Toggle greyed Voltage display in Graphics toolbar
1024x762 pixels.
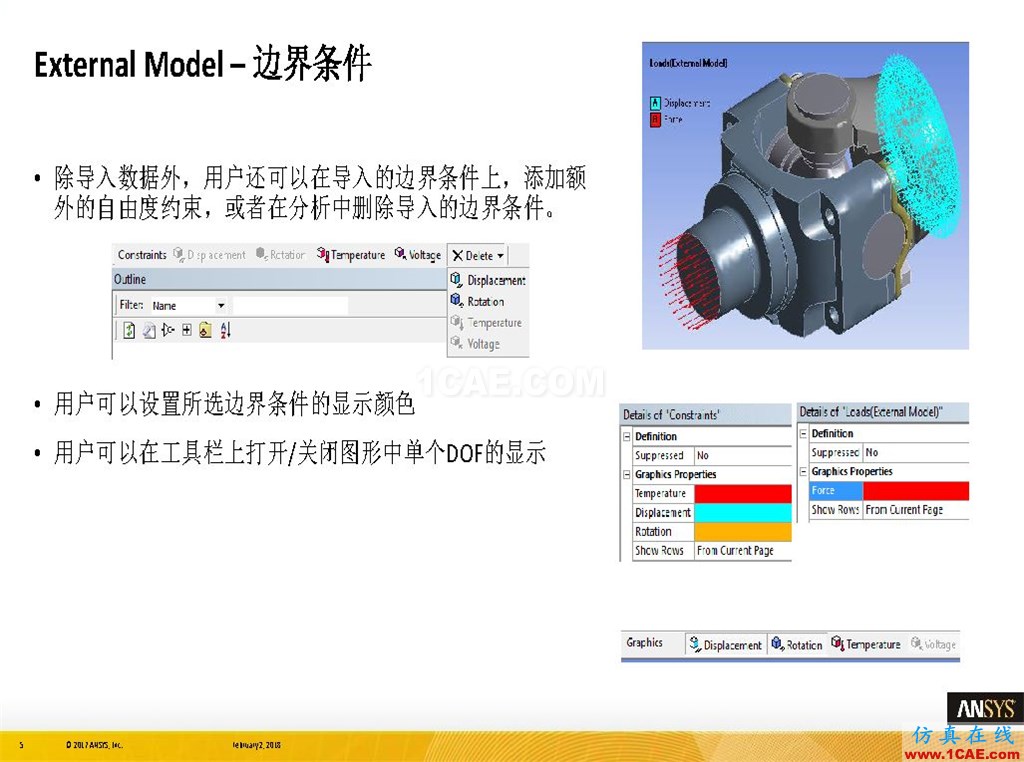coord(933,644)
